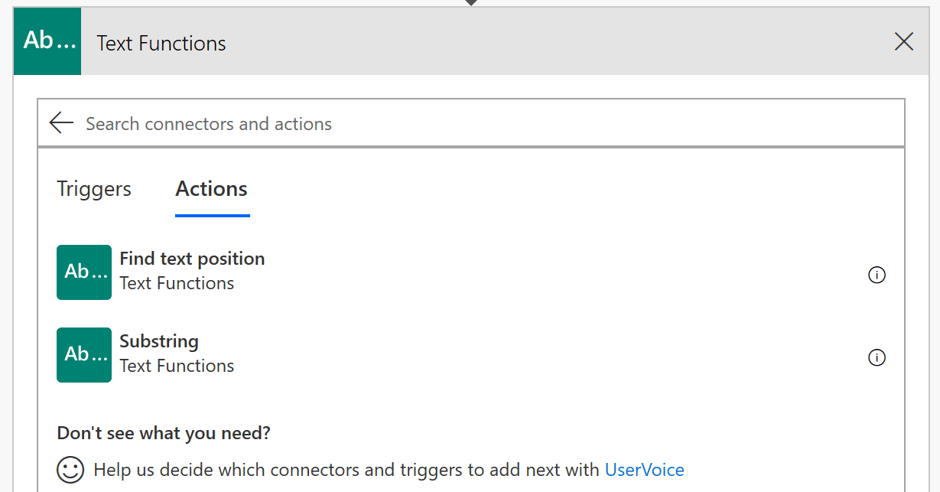Select the Actions tab
The width and height of the screenshot is (940, 492).
tap(212, 189)
